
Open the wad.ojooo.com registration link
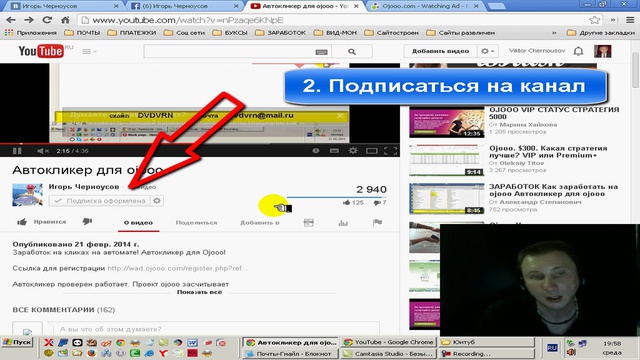coord(178,268)
